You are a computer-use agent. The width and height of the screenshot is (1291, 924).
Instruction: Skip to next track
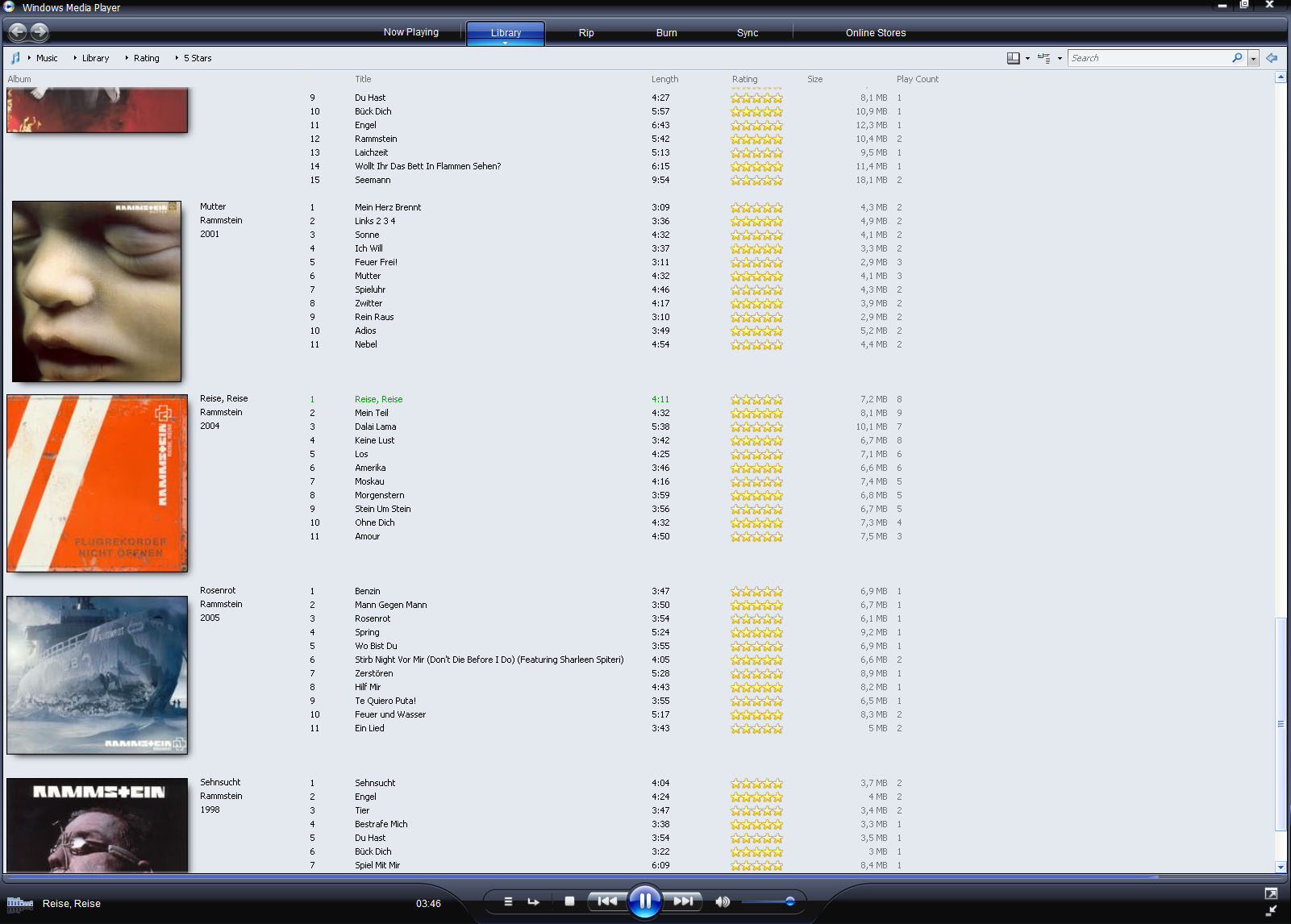pyautogui.click(x=683, y=901)
